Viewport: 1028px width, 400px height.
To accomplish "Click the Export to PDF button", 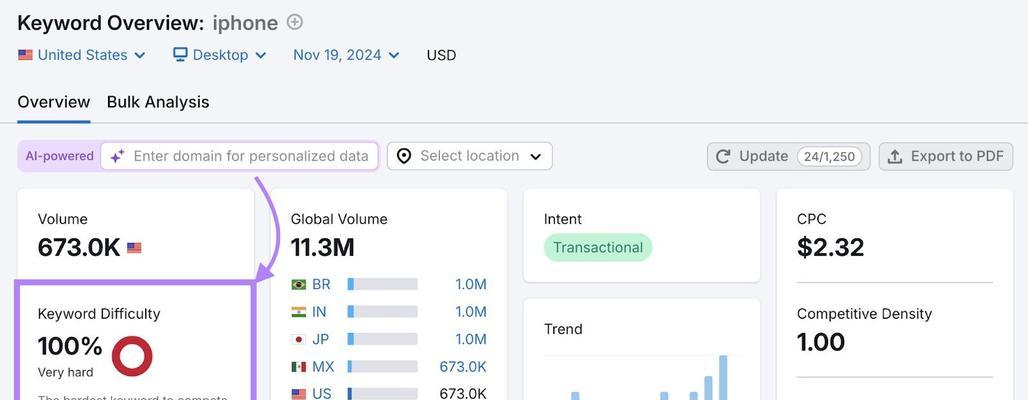I will point(945,156).
